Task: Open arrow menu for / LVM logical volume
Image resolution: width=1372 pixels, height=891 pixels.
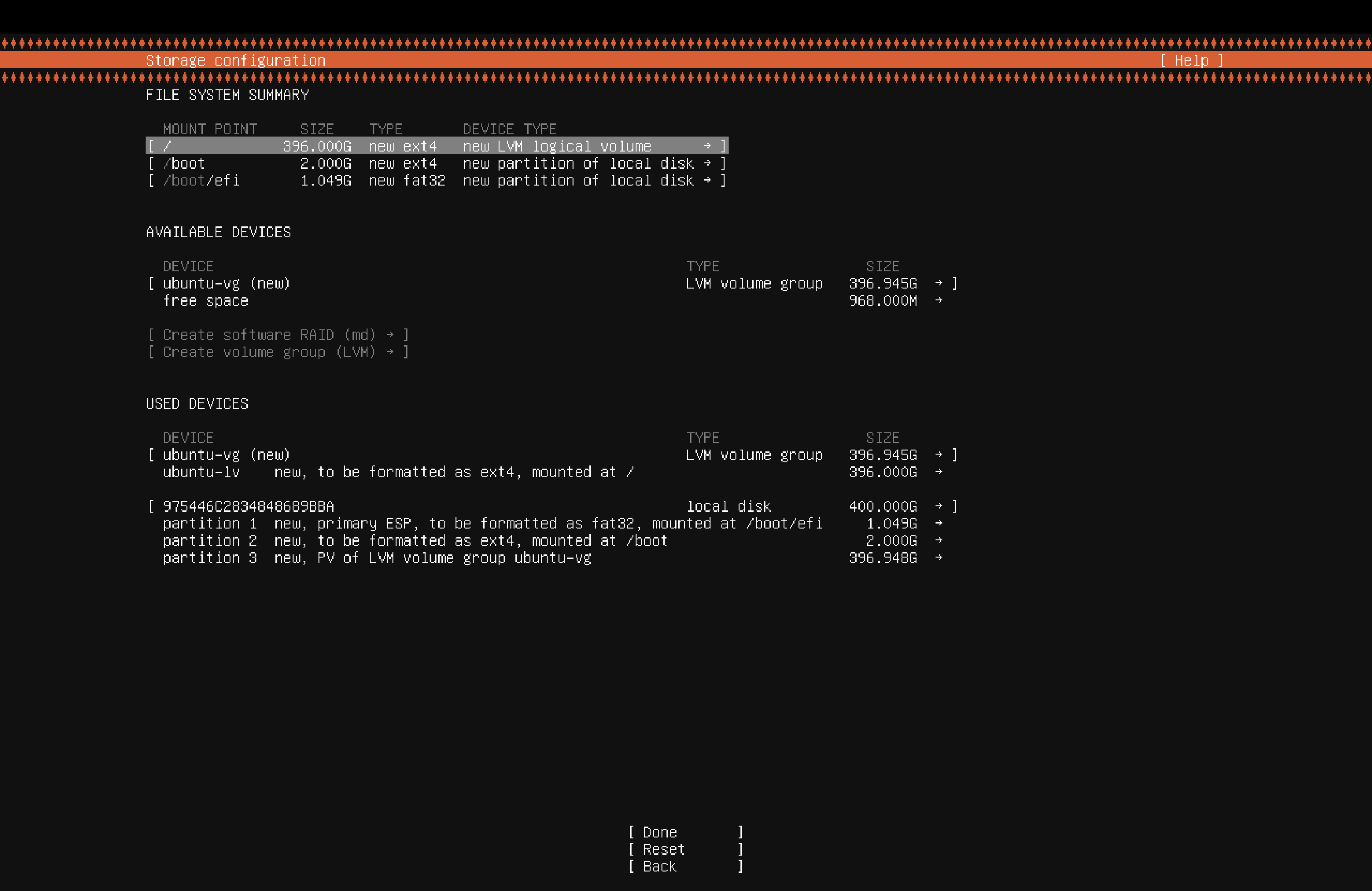Action: tap(707, 146)
